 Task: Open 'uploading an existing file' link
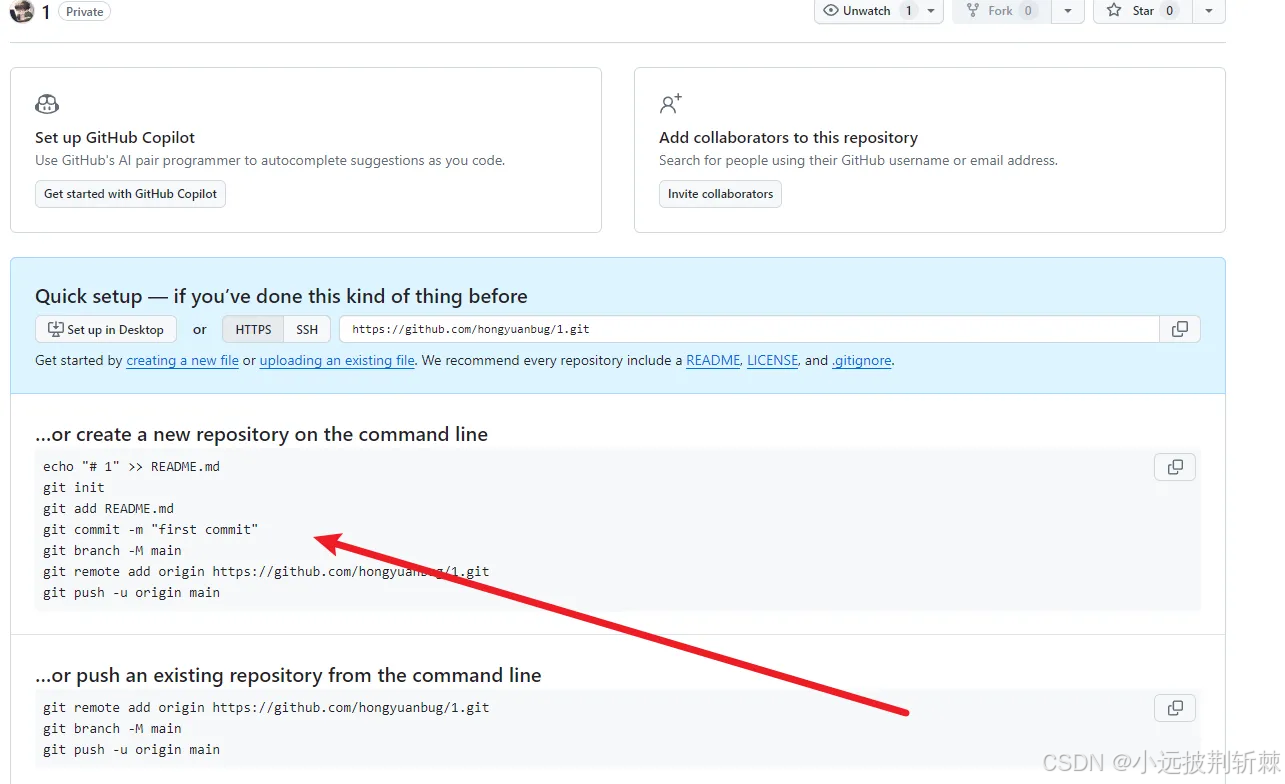click(x=337, y=360)
